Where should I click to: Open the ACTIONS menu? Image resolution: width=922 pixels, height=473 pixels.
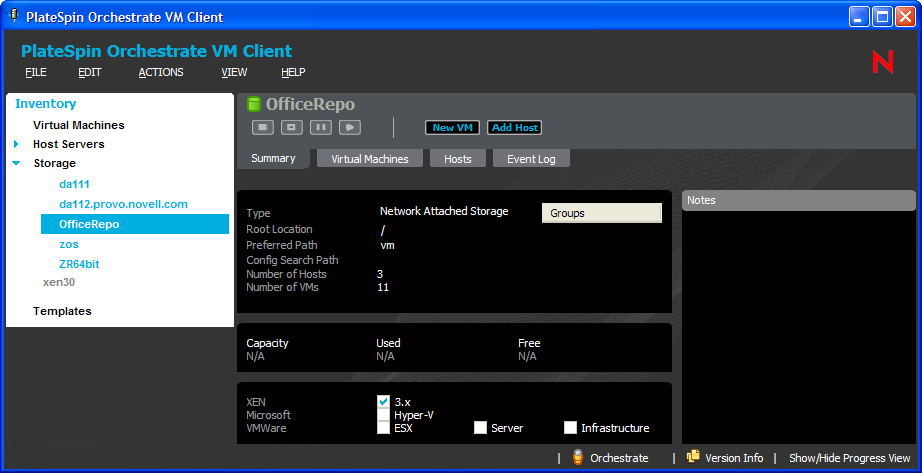[x=161, y=72]
